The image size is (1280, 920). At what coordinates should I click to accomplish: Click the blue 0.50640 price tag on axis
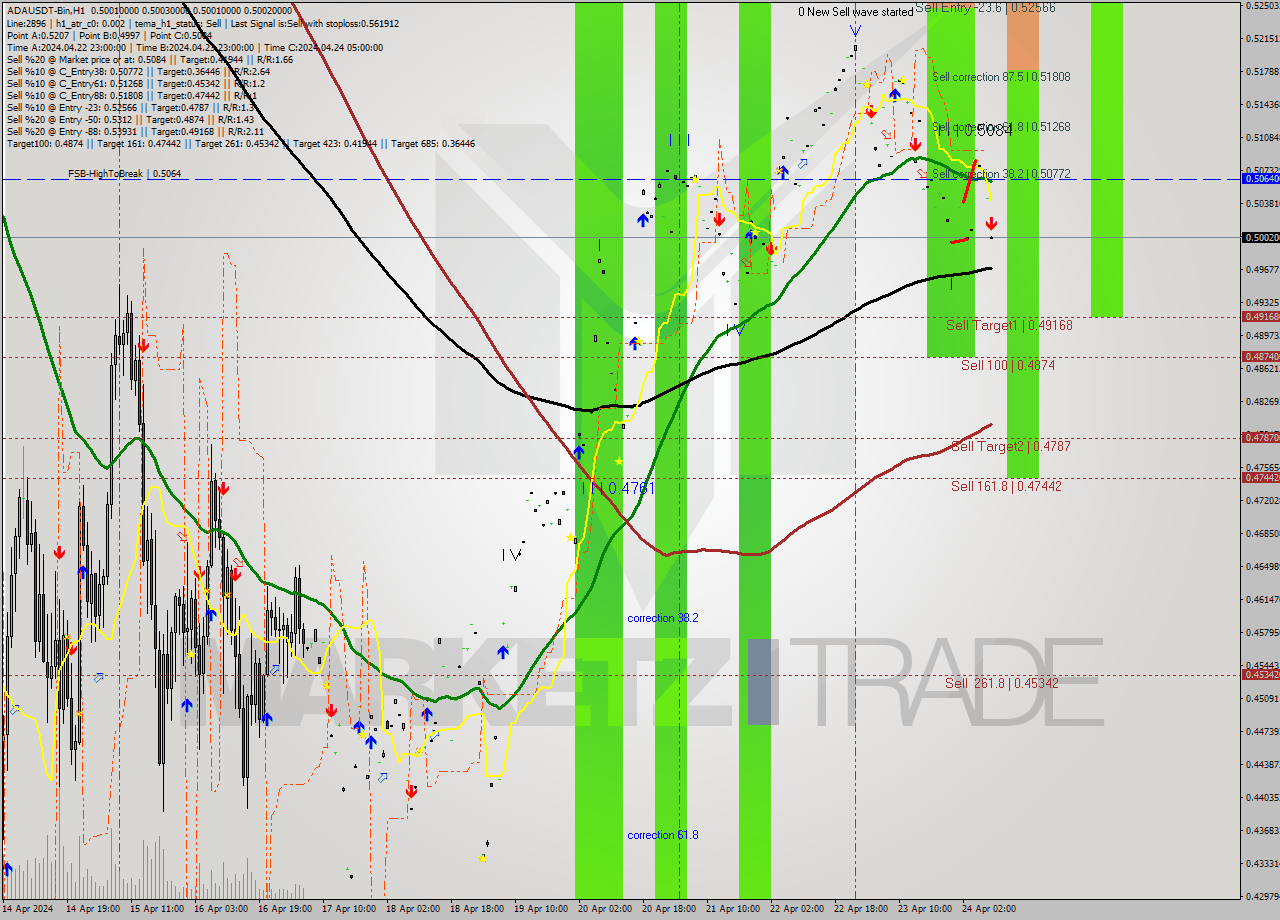click(1259, 178)
